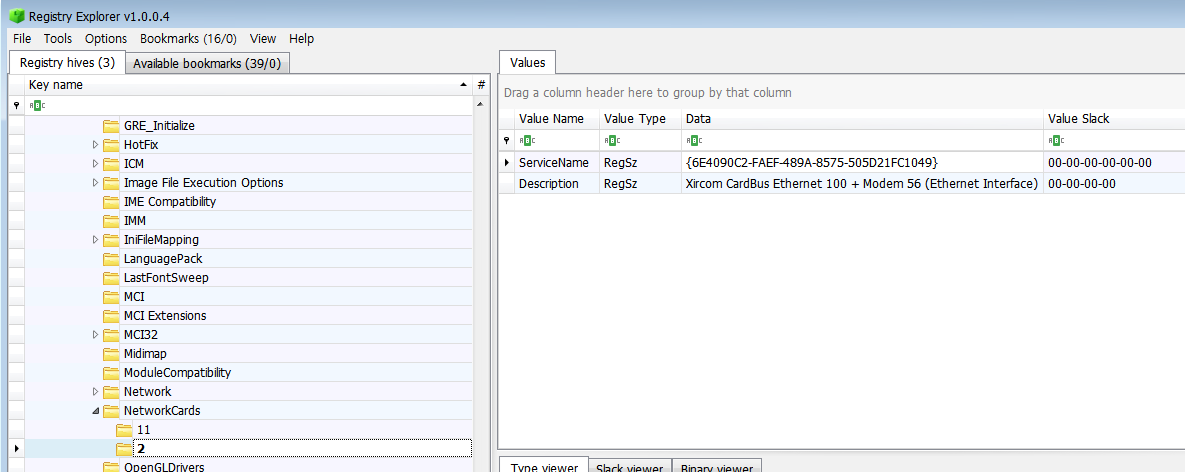This screenshot has width=1185, height=472.
Task: Sort by Key name column header
Action: coord(249,85)
